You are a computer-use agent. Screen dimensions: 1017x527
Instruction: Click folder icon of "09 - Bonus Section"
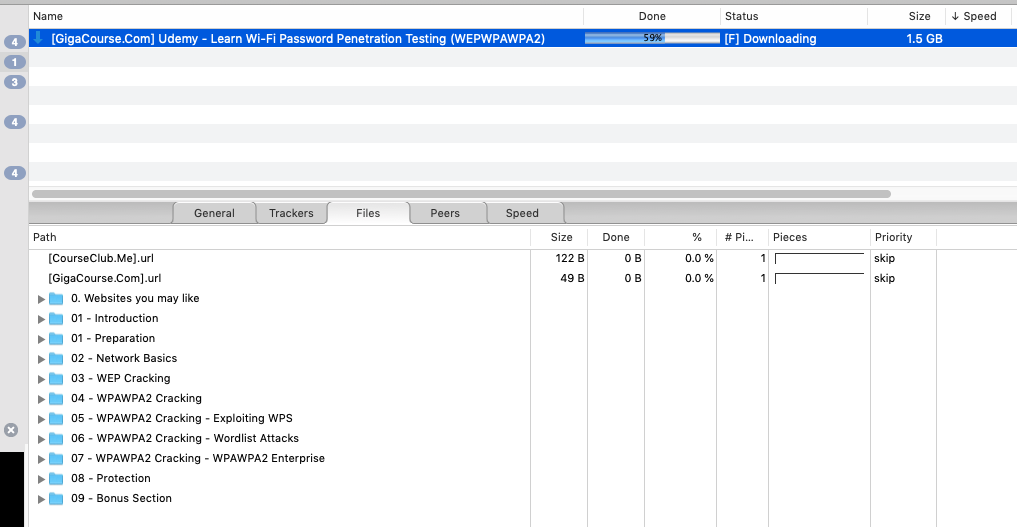56,500
